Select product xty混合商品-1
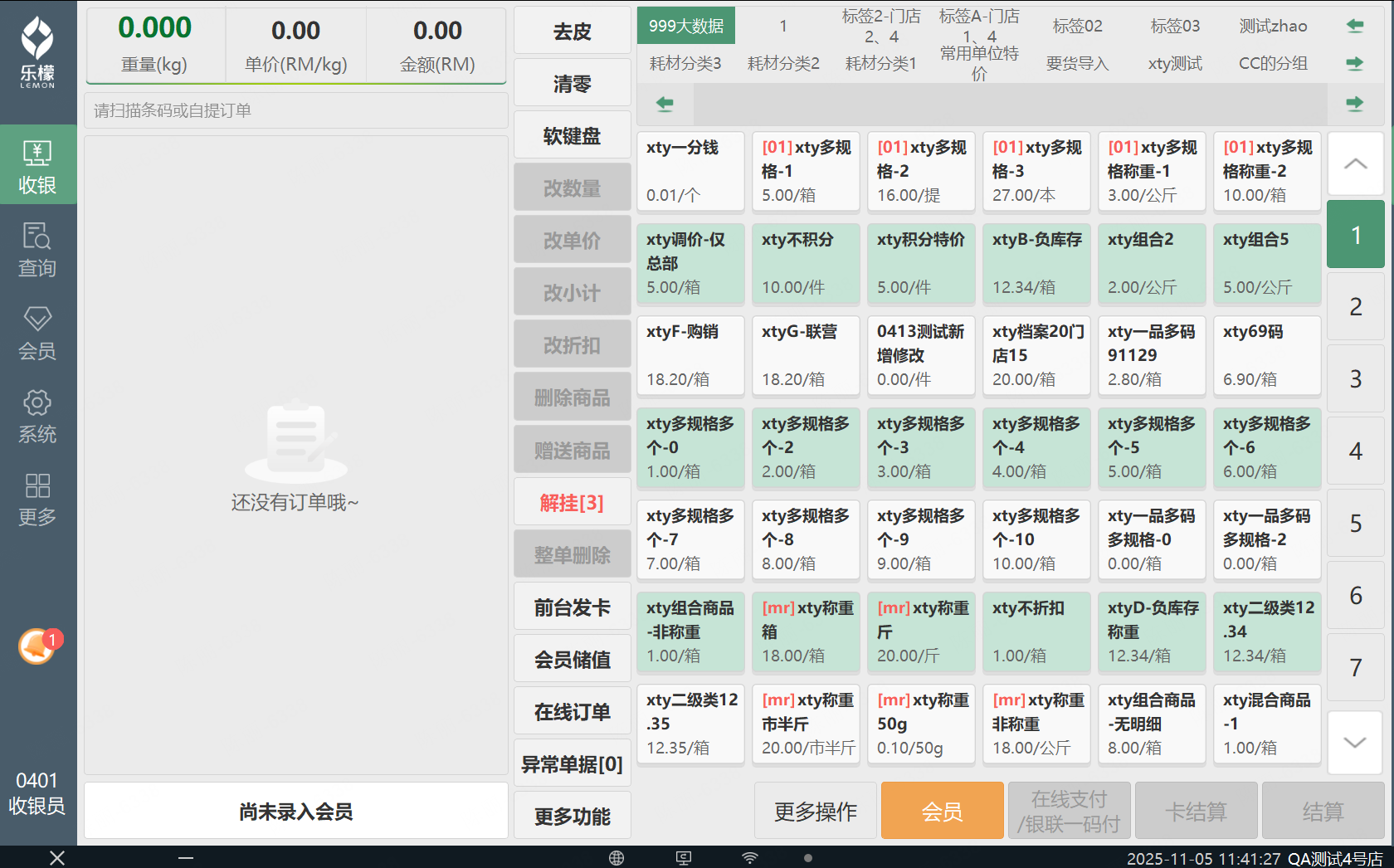Image resolution: width=1394 pixels, height=868 pixels. [x=1267, y=724]
